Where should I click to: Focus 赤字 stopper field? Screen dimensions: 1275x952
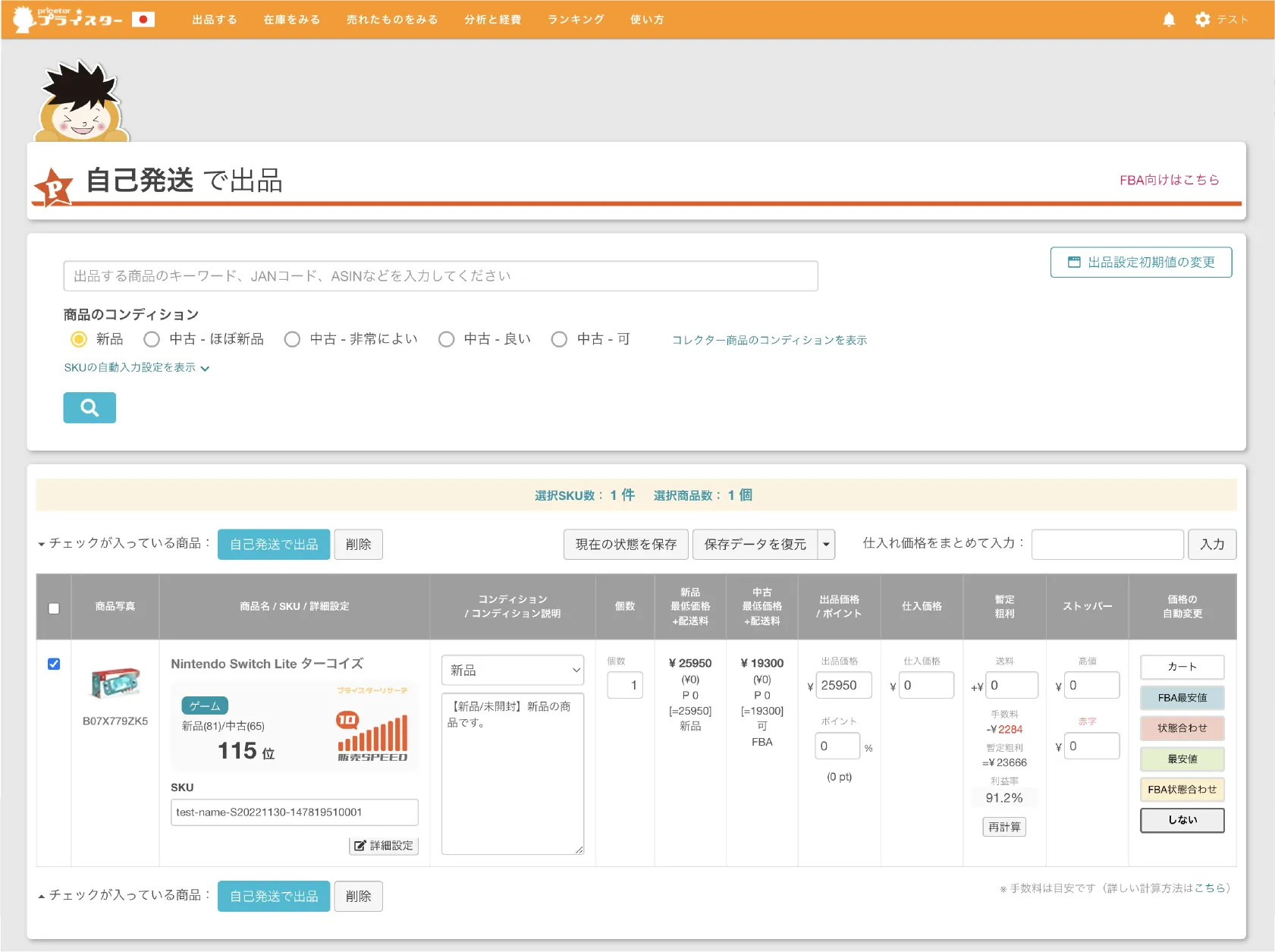point(1092,746)
